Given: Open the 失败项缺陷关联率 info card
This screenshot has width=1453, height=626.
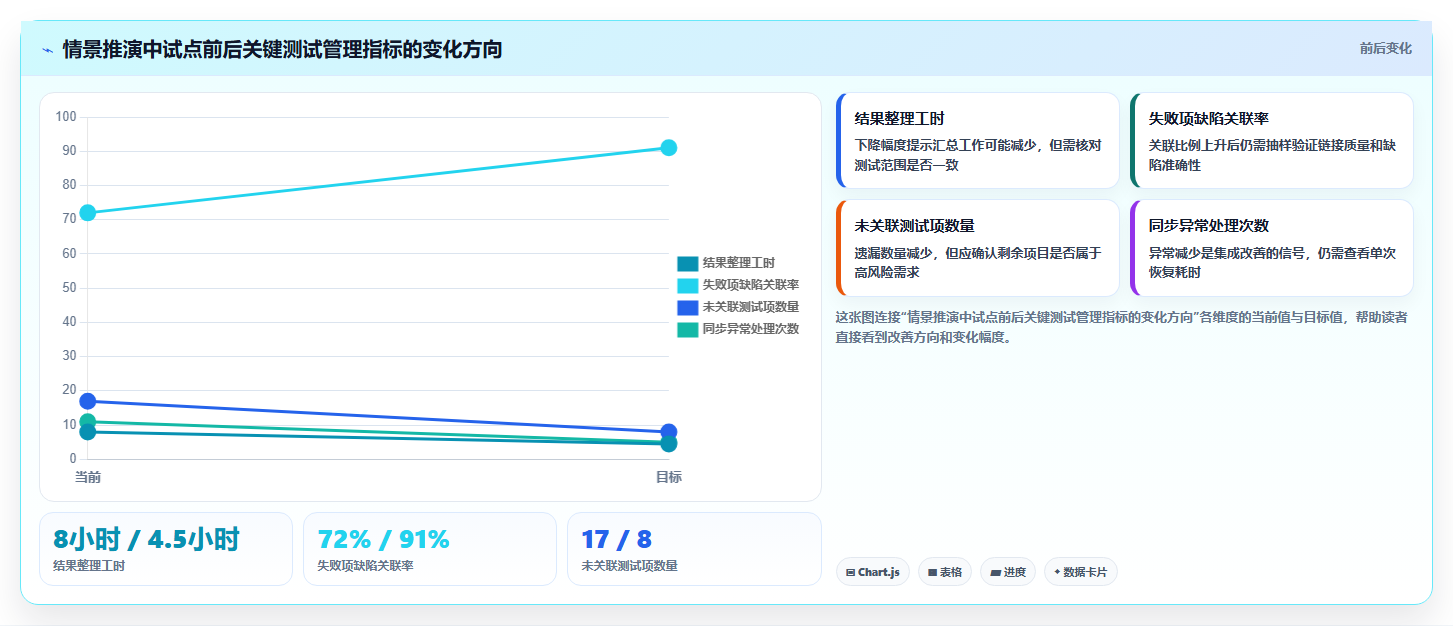Looking at the screenshot, I should coord(1271,141).
